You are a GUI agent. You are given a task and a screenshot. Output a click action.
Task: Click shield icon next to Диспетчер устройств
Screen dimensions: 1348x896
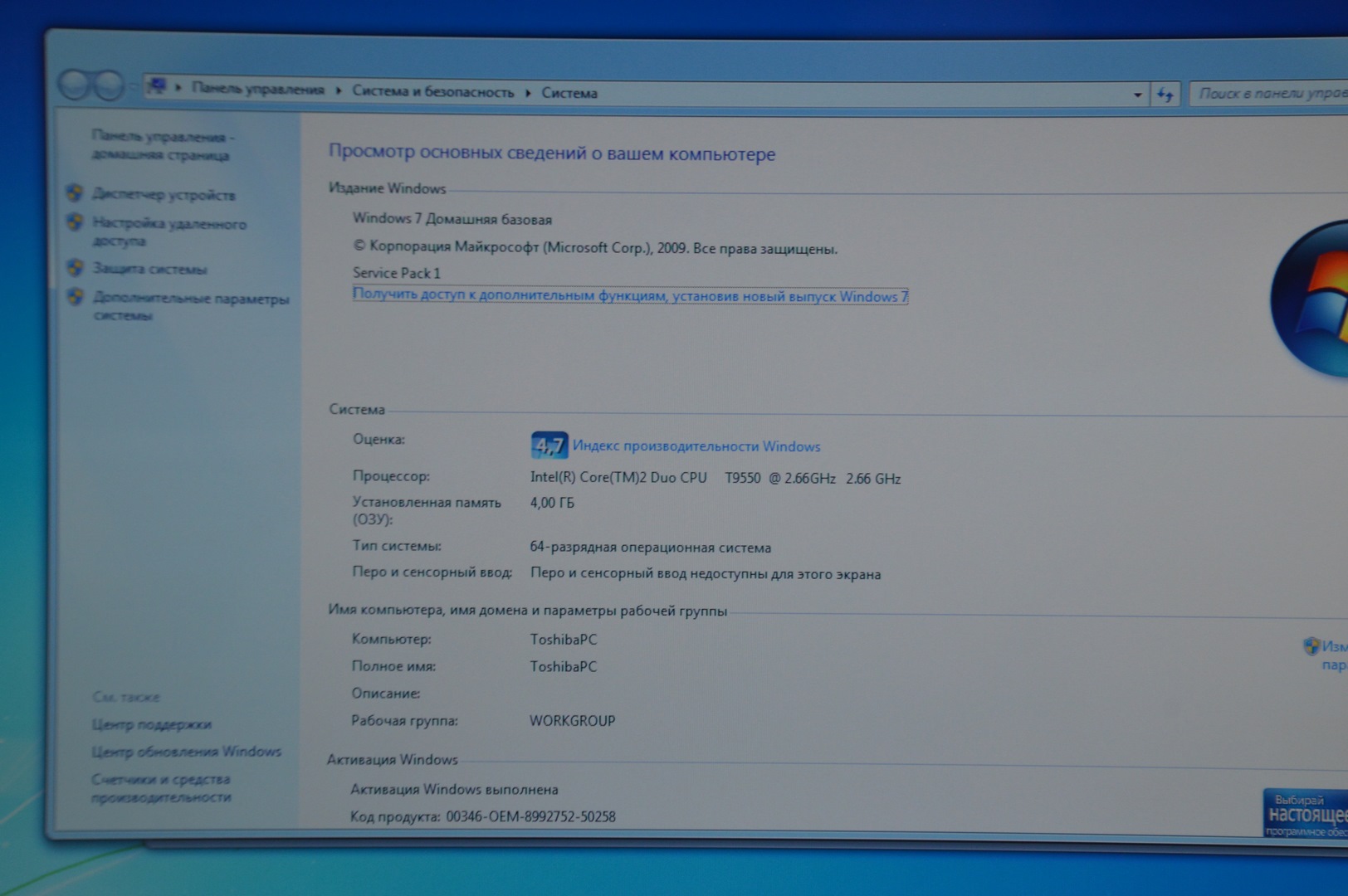[75, 193]
